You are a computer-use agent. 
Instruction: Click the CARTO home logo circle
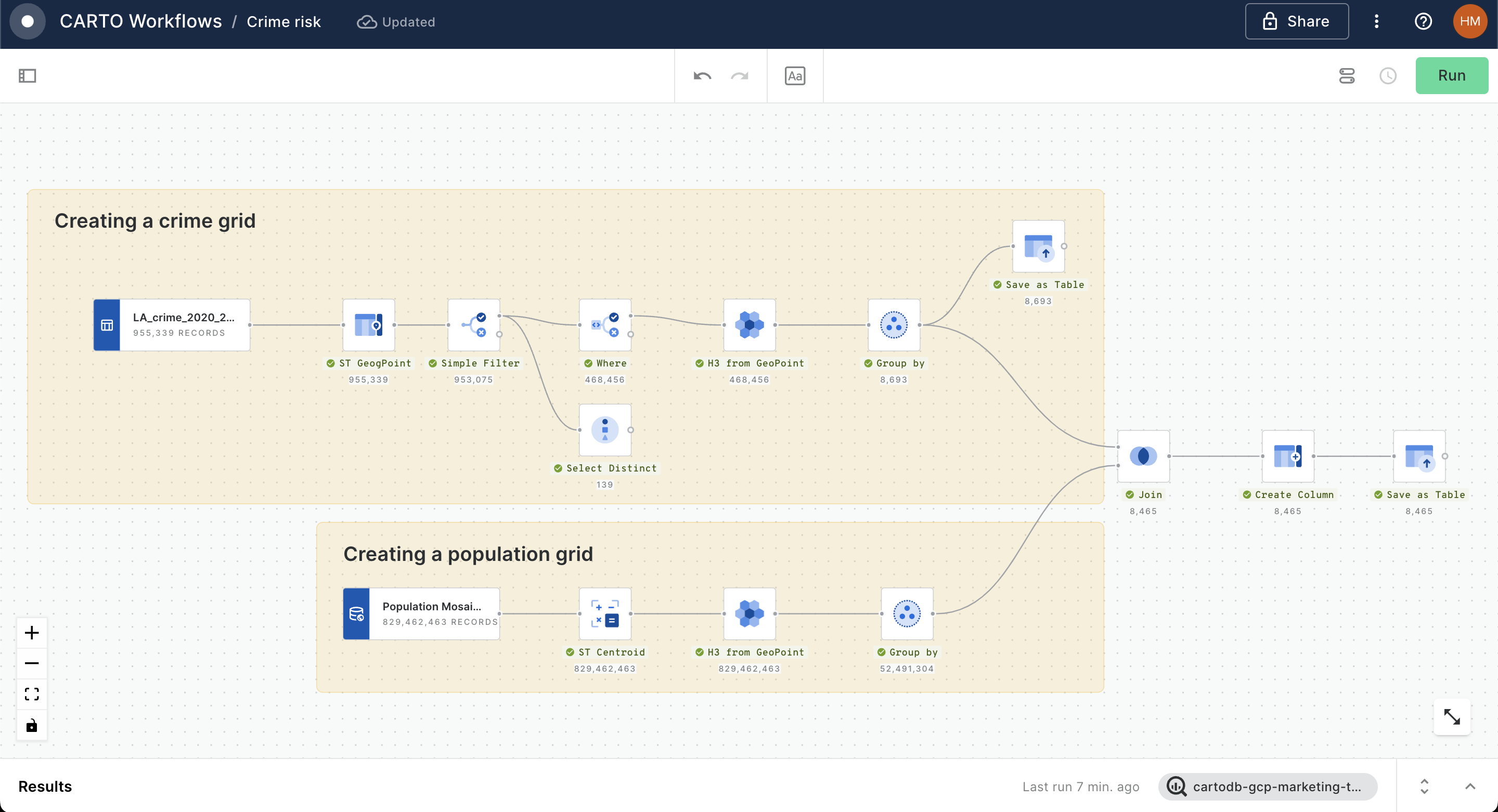click(x=28, y=21)
